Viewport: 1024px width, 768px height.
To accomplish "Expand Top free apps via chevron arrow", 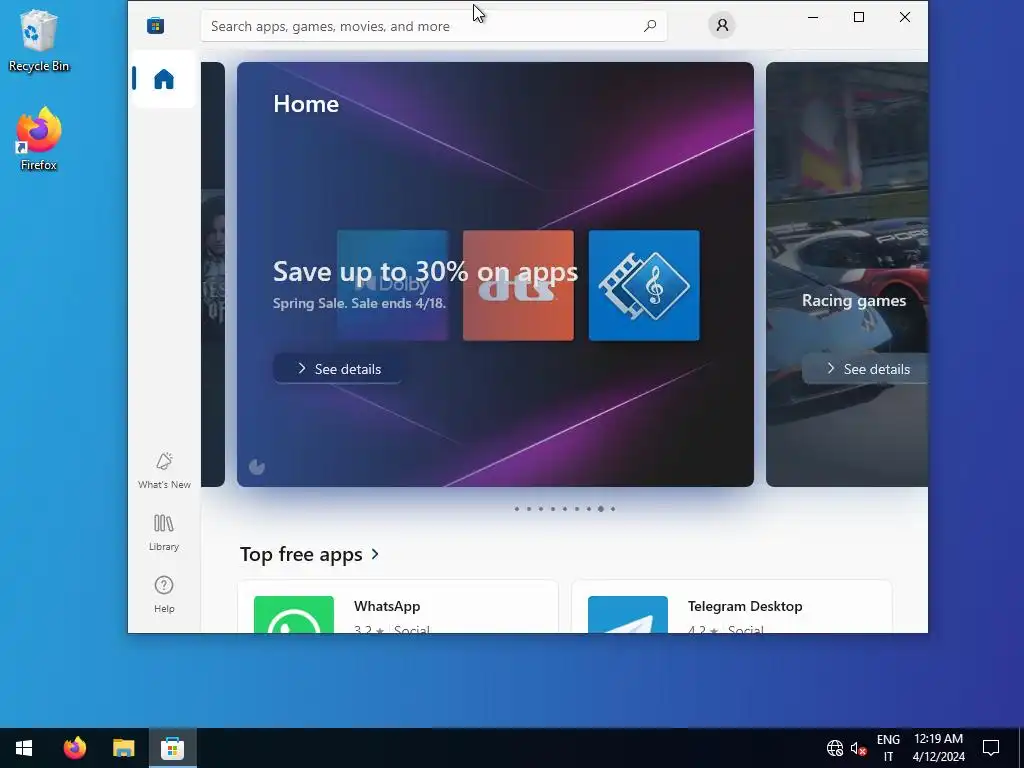I will coord(375,554).
